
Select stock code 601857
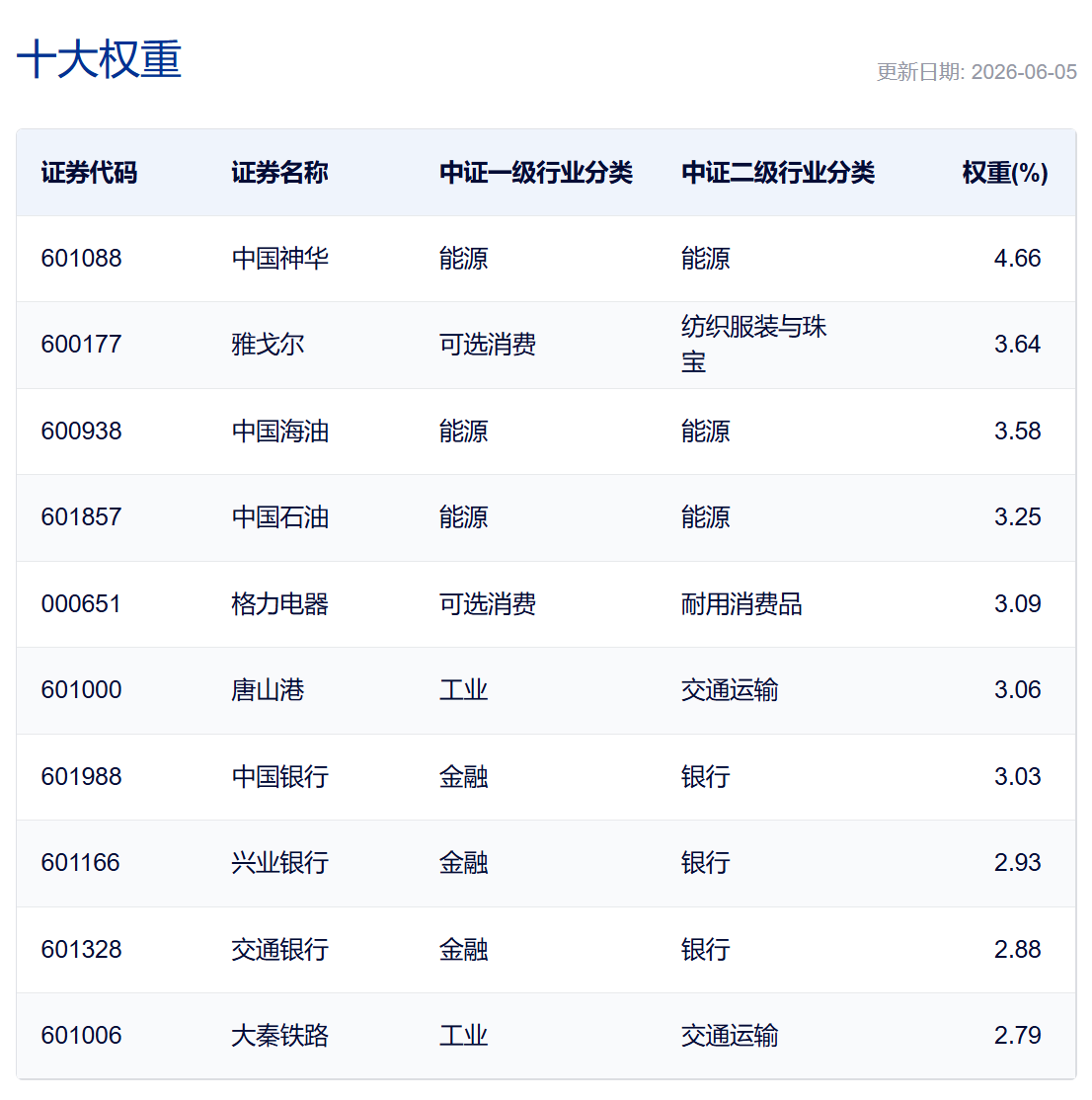coord(81,517)
